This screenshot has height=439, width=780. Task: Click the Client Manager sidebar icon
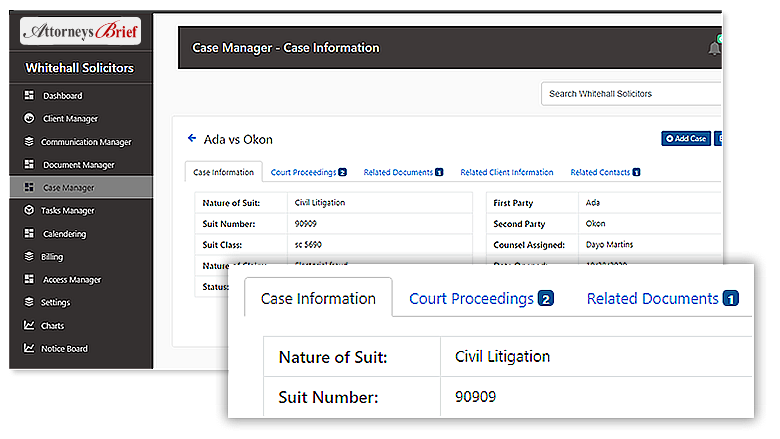pos(30,119)
